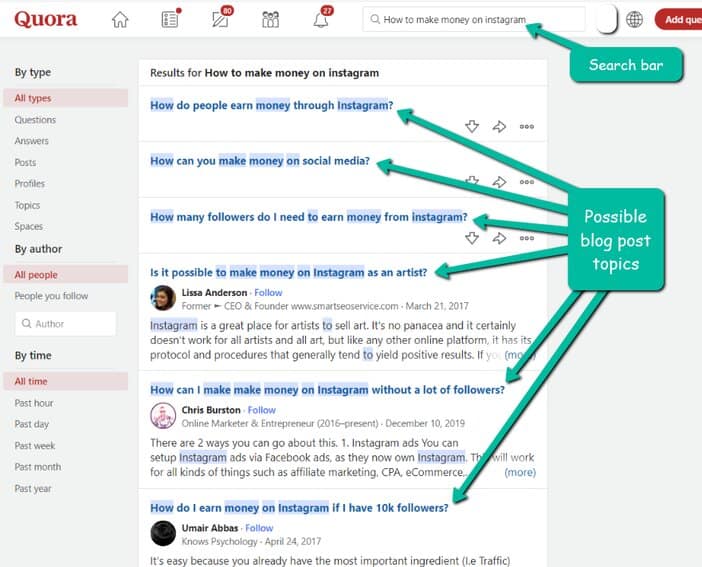
Task: Open more options for 'How many followers' question
Action: [526, 238]
